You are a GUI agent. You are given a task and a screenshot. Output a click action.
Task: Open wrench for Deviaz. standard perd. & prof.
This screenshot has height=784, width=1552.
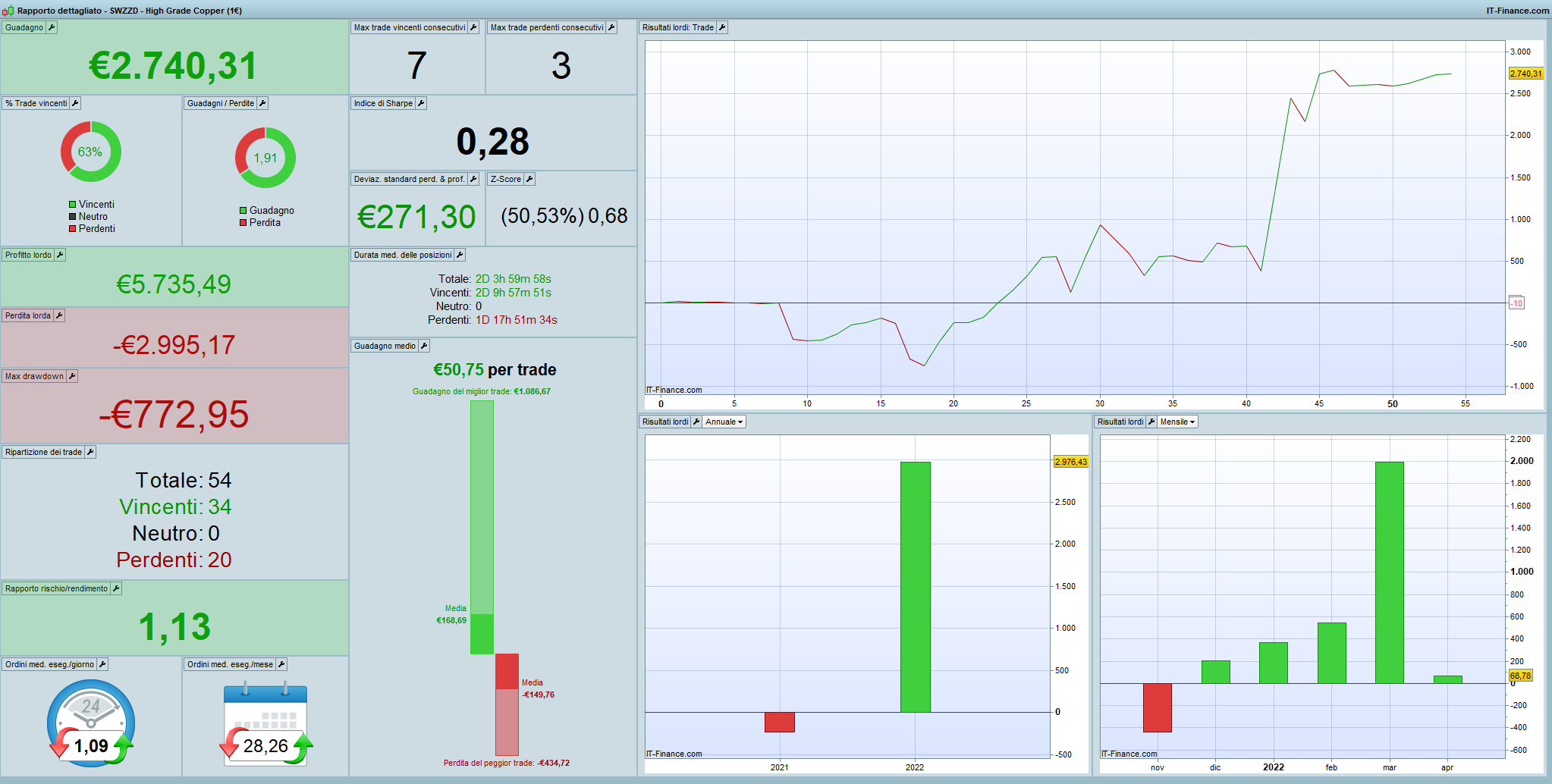click(473, 179)
